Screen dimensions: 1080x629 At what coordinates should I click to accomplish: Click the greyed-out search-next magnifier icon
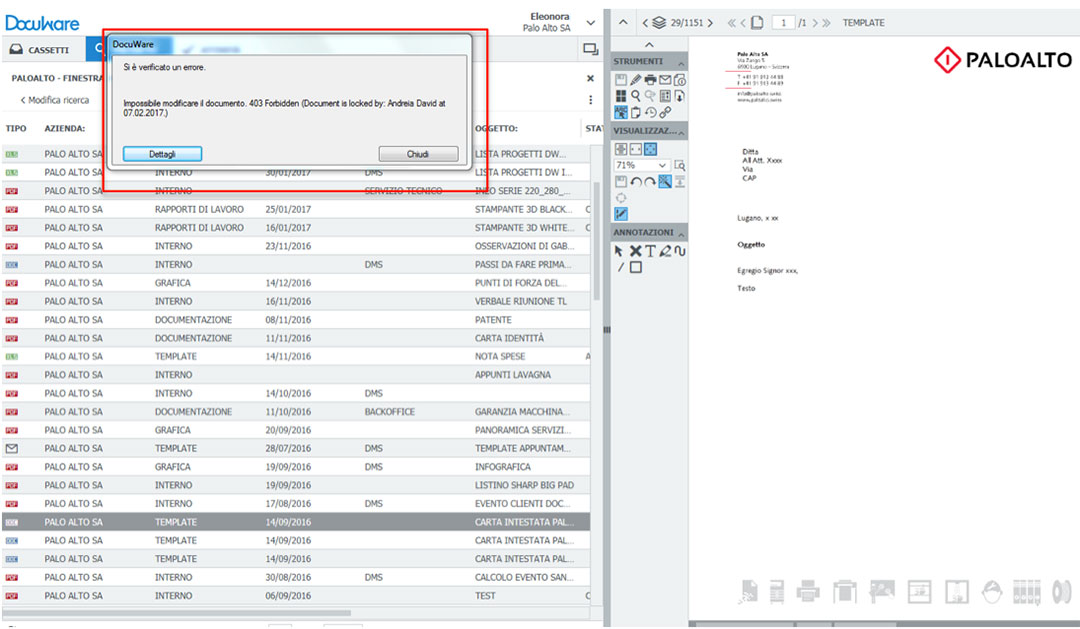650,96
